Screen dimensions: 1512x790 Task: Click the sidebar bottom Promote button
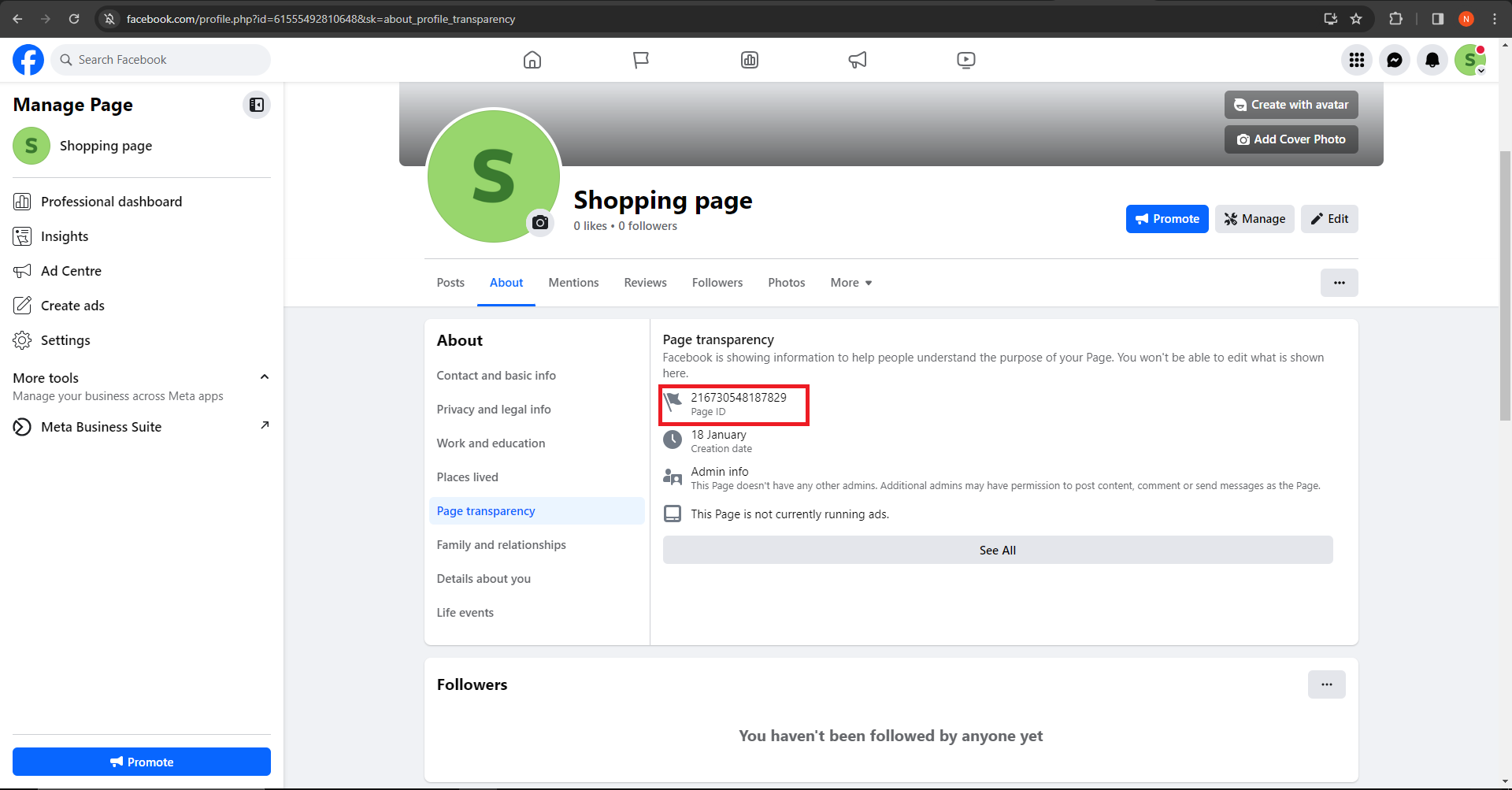coord(142,762)
